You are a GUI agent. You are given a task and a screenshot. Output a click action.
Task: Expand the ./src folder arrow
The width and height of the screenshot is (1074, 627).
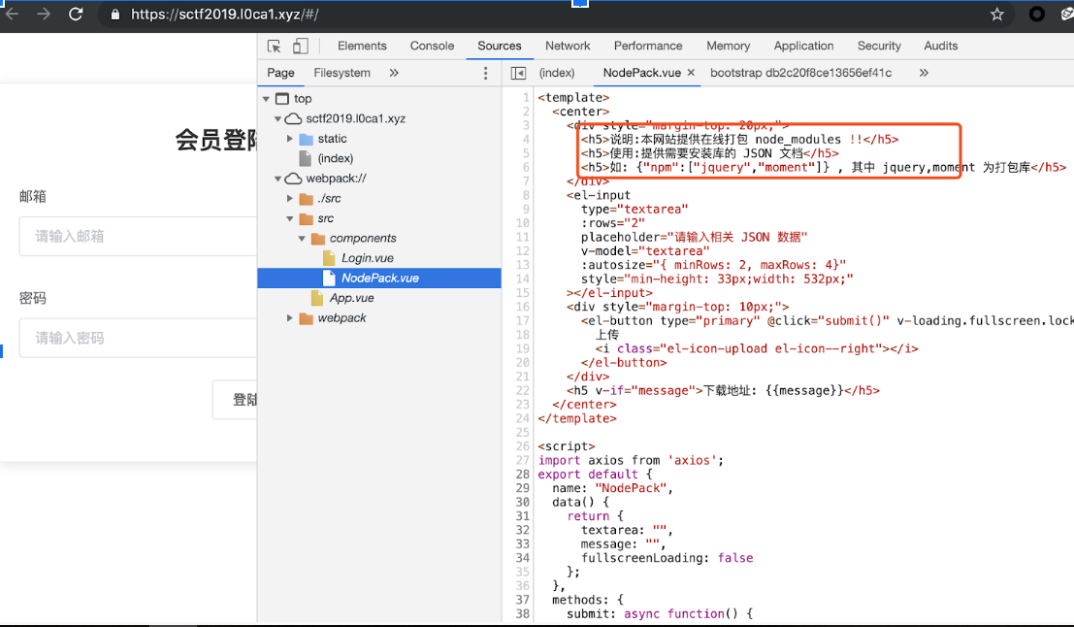click(x=290, y=198)
